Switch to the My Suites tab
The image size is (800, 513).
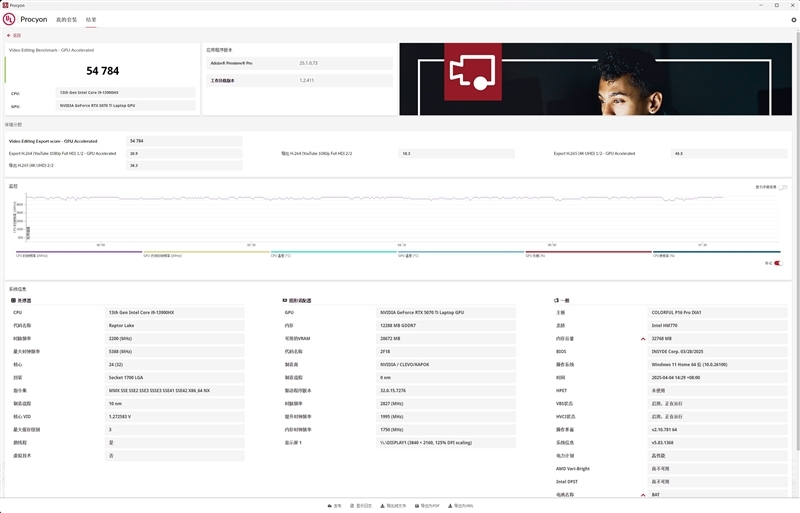[x=66, y=19]
